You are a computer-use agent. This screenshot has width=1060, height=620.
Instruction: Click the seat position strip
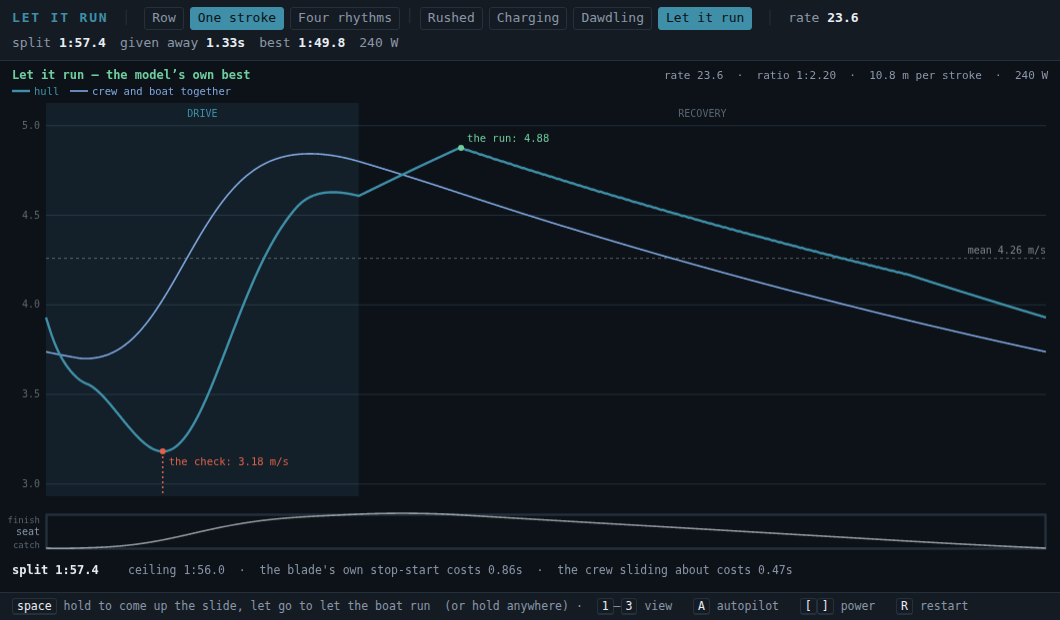click(546, 531)
